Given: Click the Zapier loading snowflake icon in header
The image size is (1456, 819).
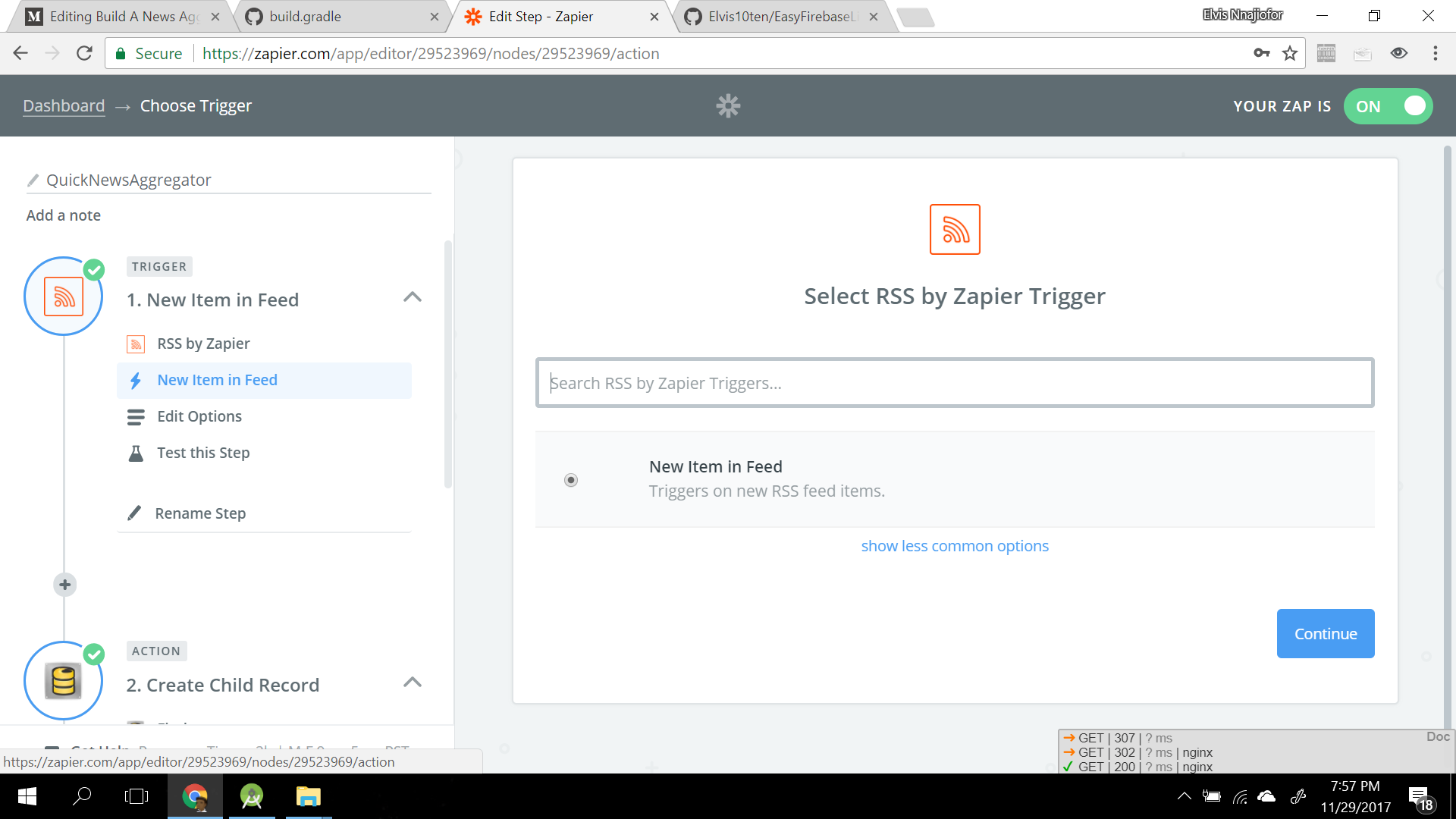Looking at the screenshot, I should pyautogui.click(x=728, y=106).
